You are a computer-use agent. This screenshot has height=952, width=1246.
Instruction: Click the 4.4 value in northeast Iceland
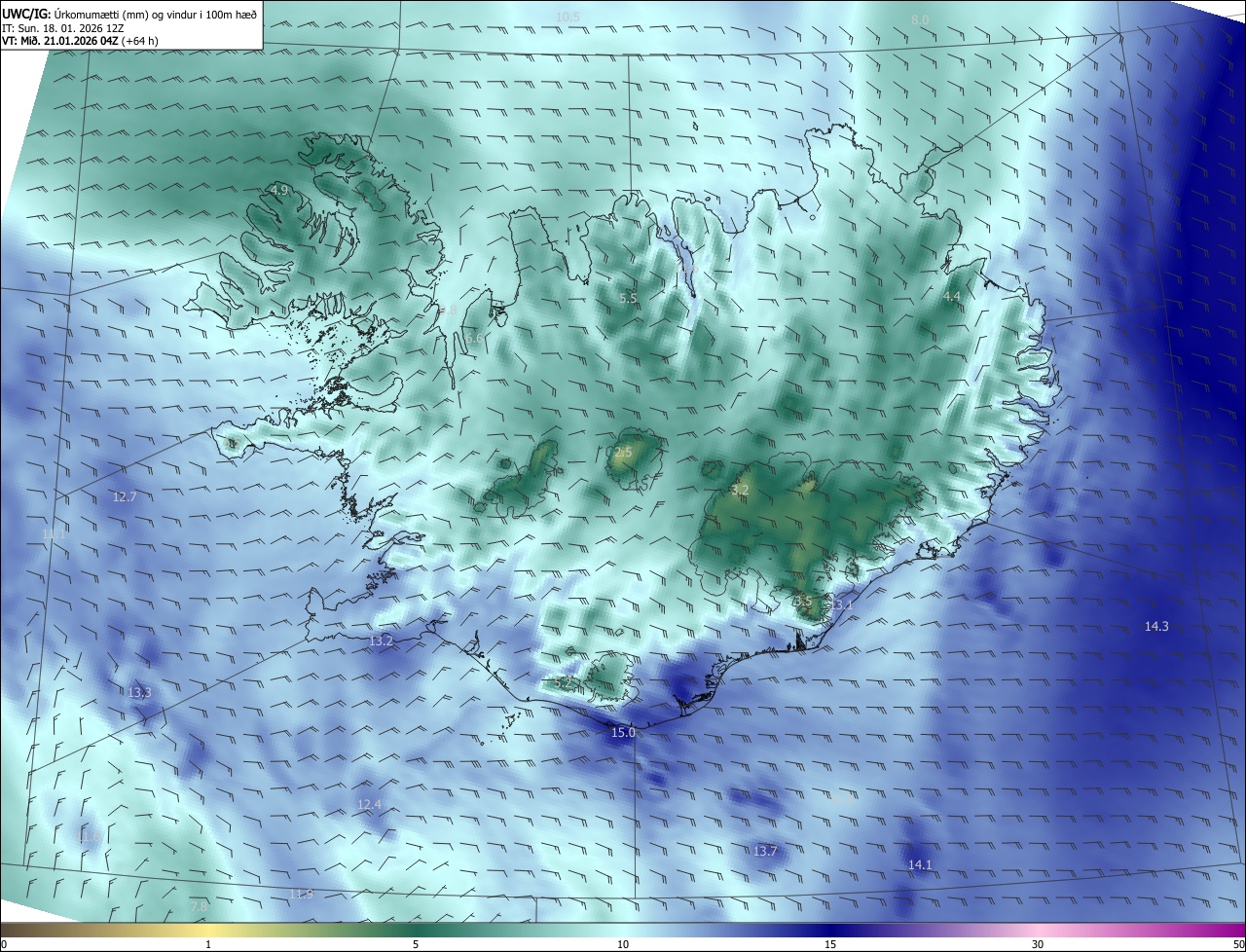tap(952, 296)
